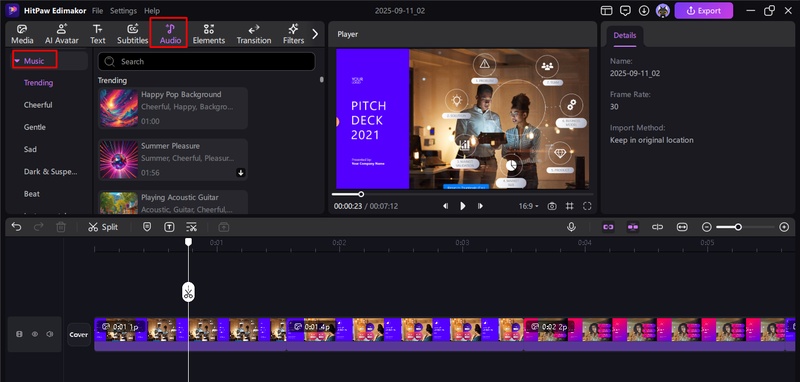
Task: Fit the timeline to window
Action: tap(682, 227)
